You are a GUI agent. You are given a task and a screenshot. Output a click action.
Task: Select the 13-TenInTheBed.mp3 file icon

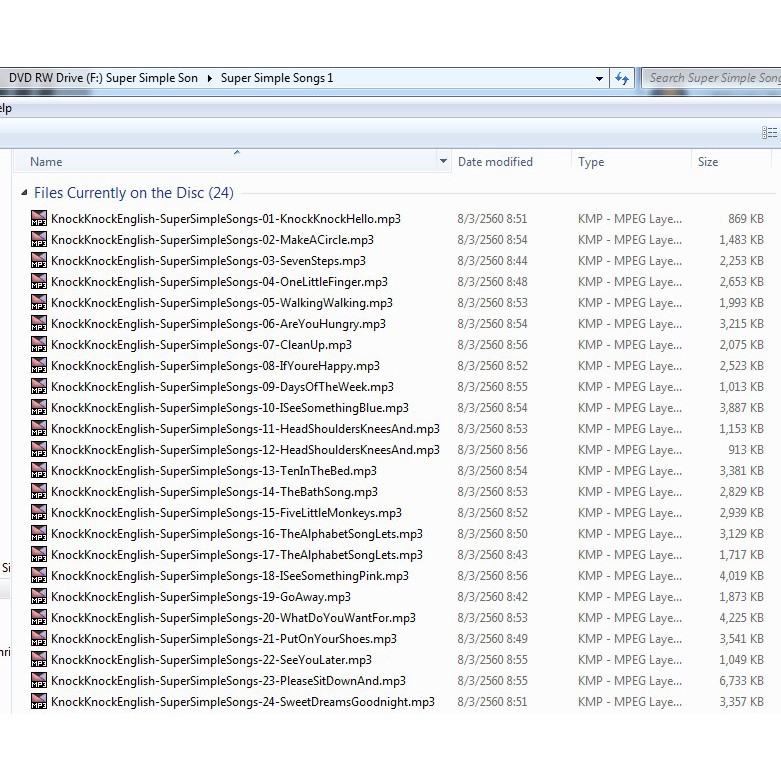click(39, 471)
